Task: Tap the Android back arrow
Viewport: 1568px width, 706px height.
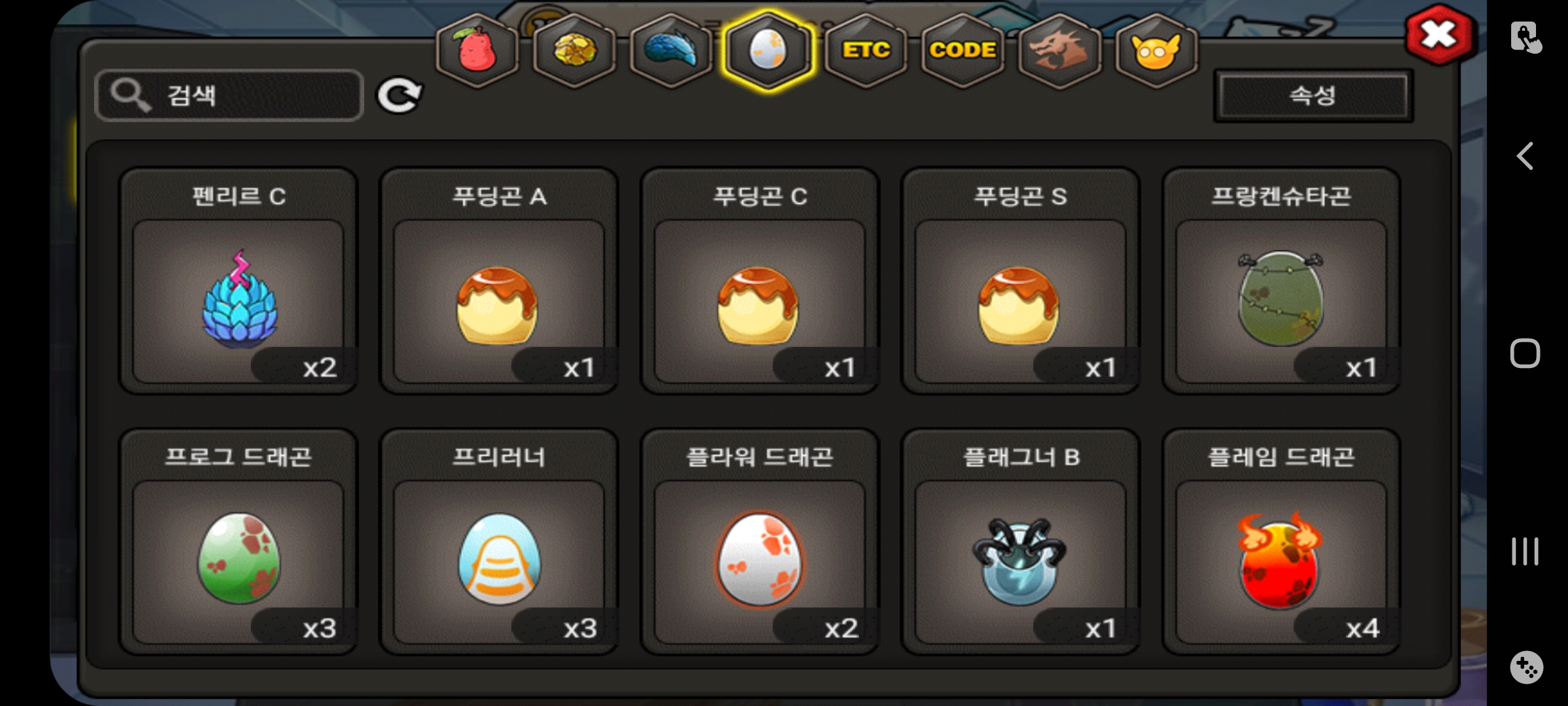Action: tap(1526, 156)
